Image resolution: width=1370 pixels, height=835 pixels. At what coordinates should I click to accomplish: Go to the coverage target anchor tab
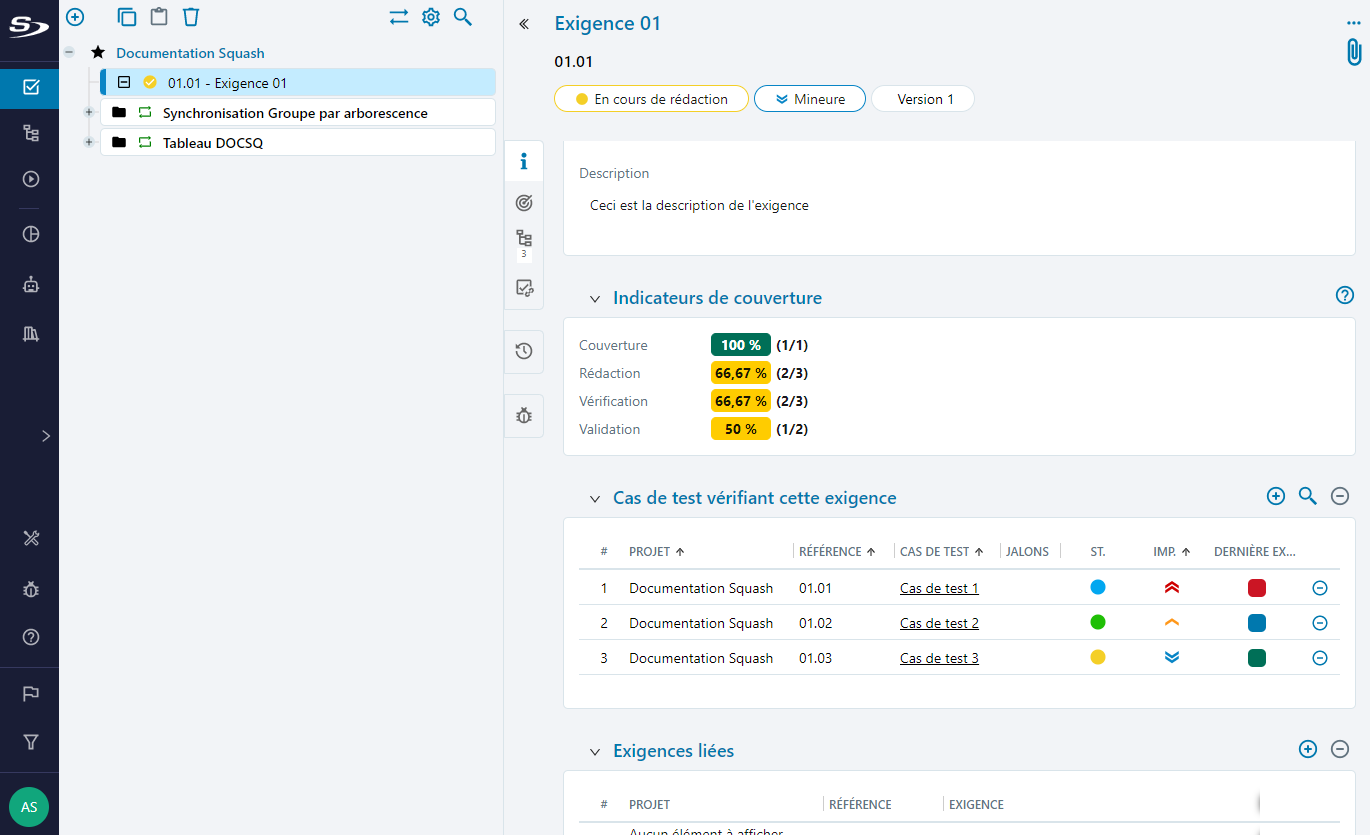524,203
